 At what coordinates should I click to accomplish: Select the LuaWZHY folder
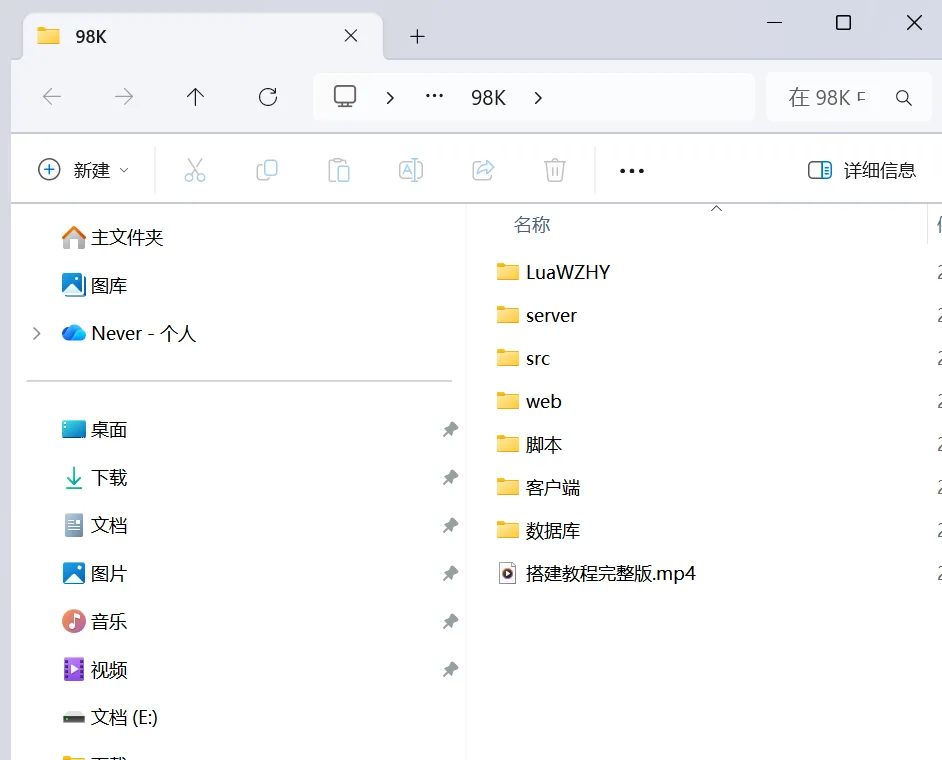pyautogui.click(x=553, y=272)
